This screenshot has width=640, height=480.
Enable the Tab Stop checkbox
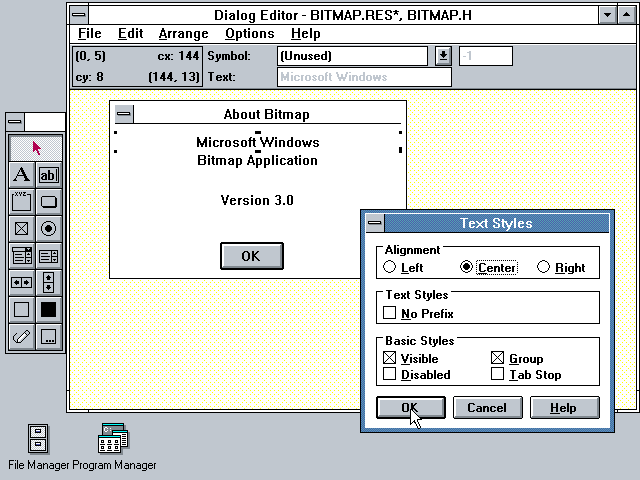coord(526,374)
